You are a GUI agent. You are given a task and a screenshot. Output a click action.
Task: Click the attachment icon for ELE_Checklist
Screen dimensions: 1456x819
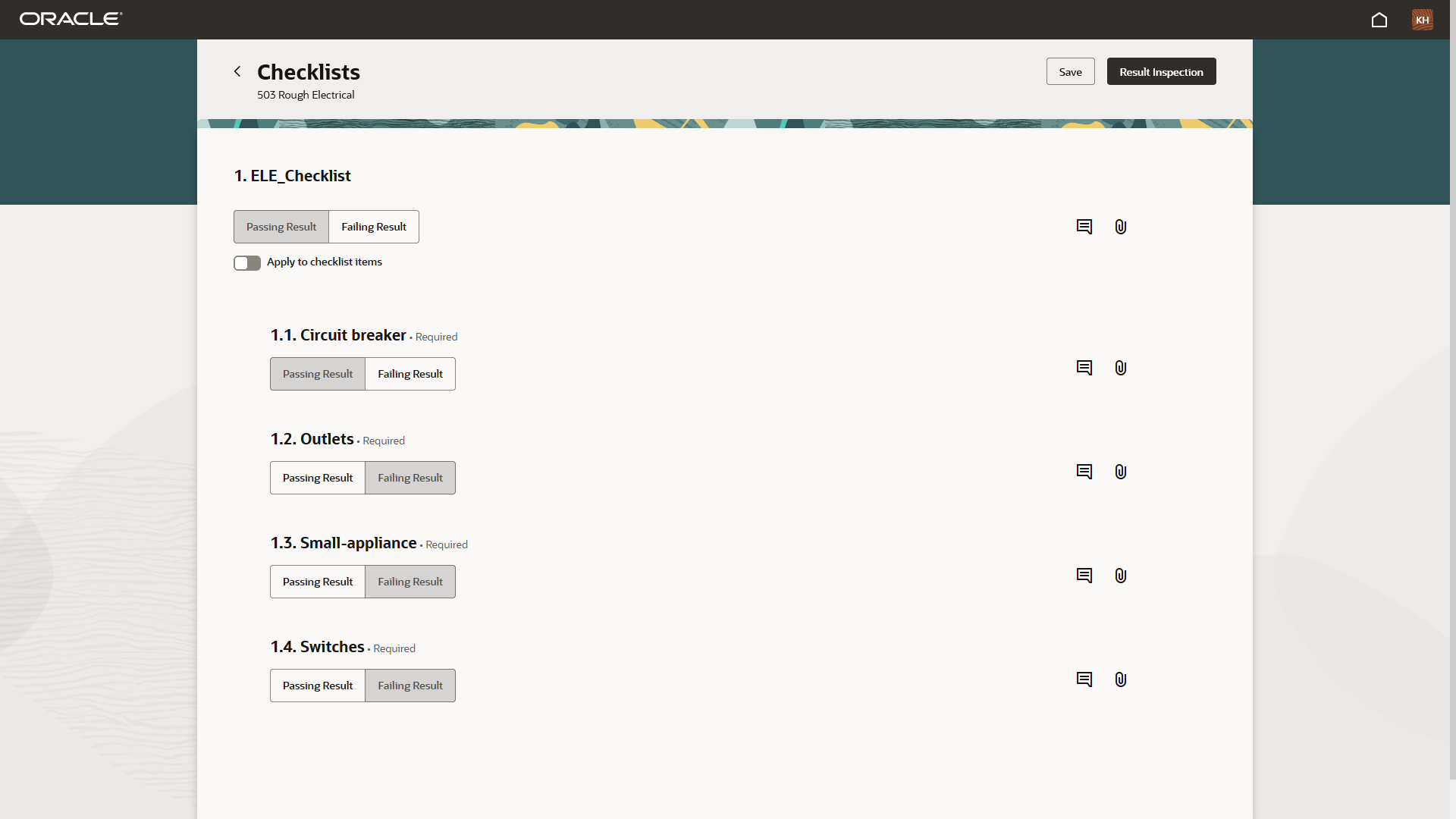tap(1120, 226)
